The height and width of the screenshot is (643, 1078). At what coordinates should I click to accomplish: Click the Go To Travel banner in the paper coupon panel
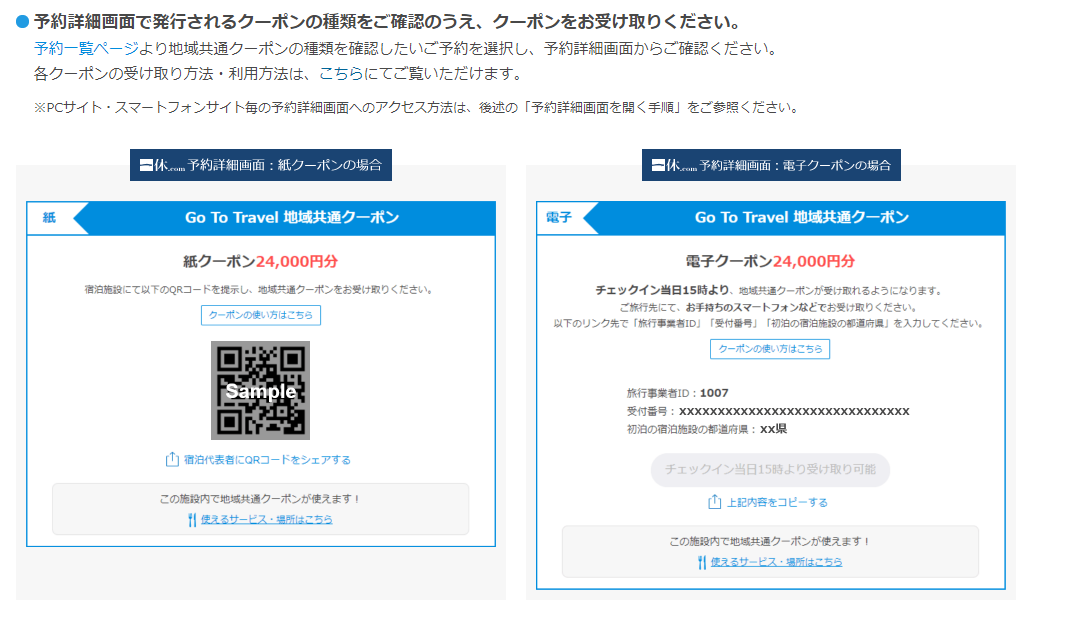(292, 218)
